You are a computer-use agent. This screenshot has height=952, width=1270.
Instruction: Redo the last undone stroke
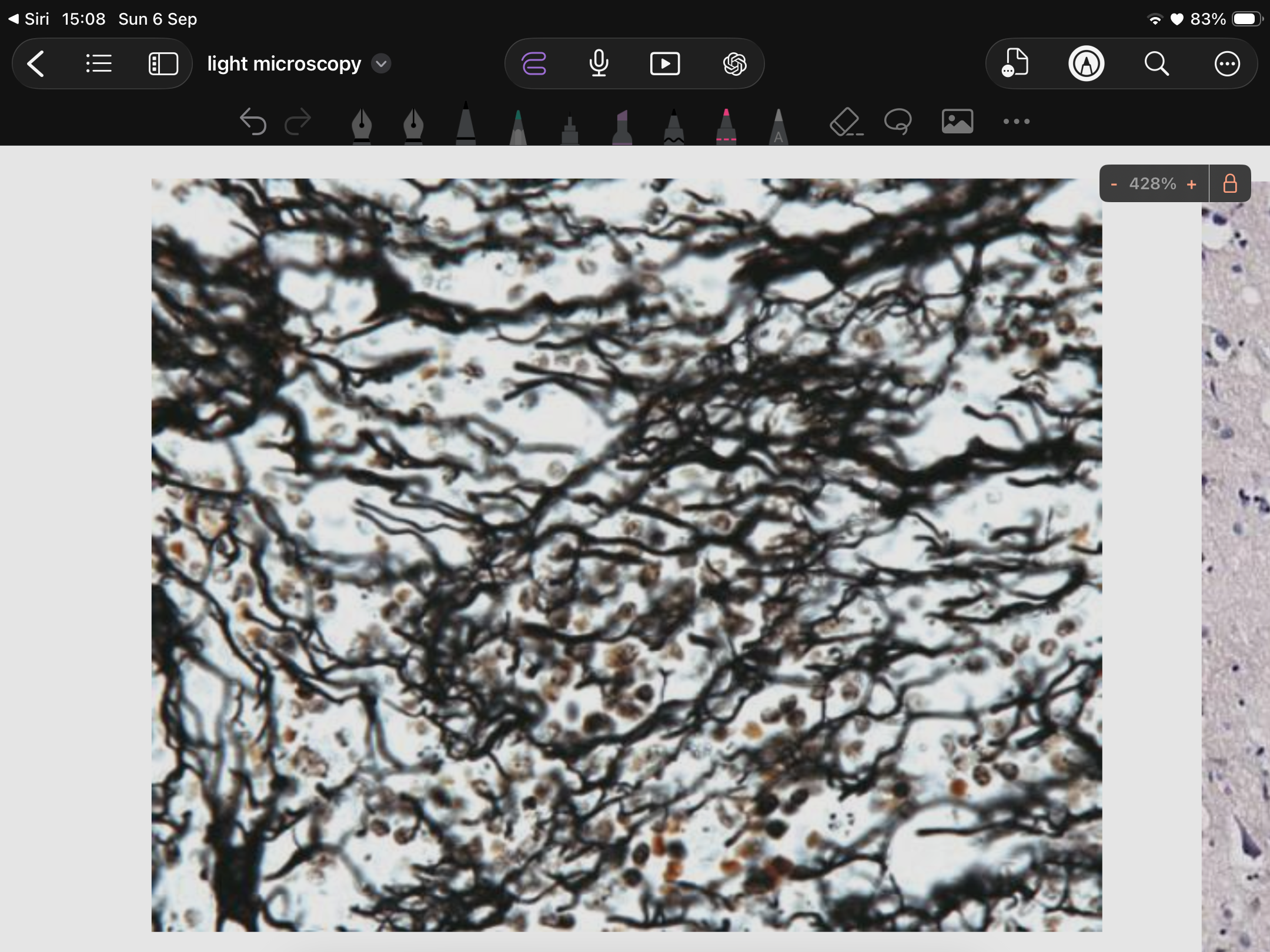(x=298, y=122)
